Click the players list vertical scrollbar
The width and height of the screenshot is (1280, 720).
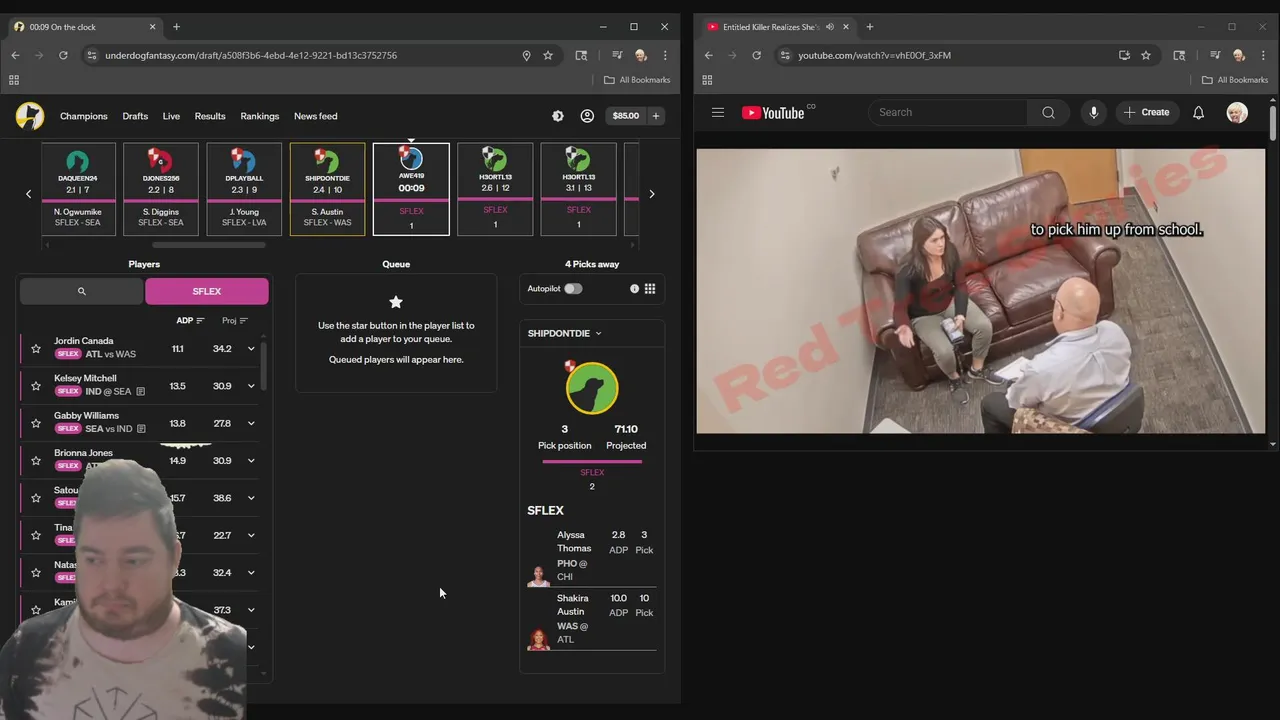[265, 366]
